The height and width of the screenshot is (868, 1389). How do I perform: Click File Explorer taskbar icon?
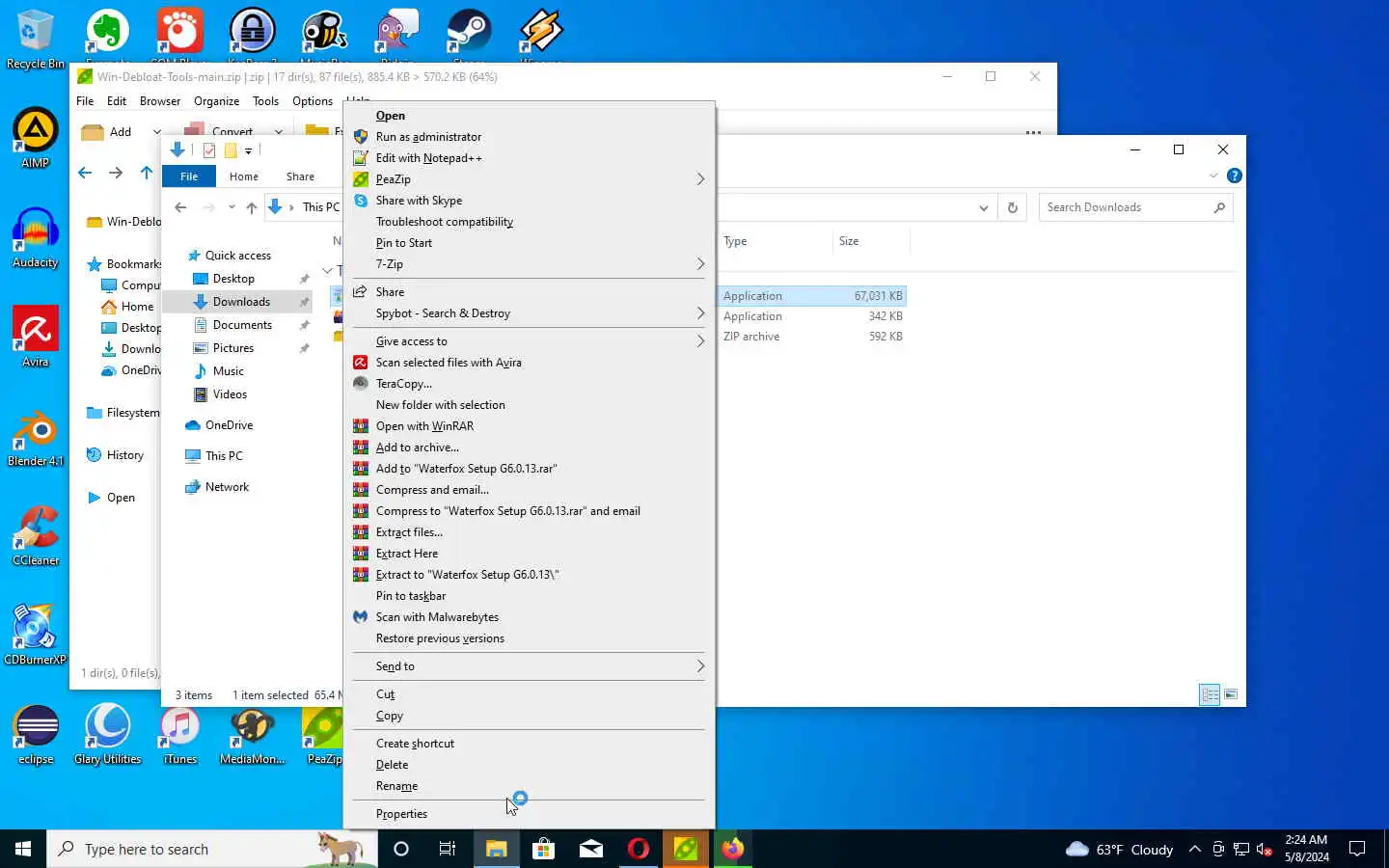[497, 849]
